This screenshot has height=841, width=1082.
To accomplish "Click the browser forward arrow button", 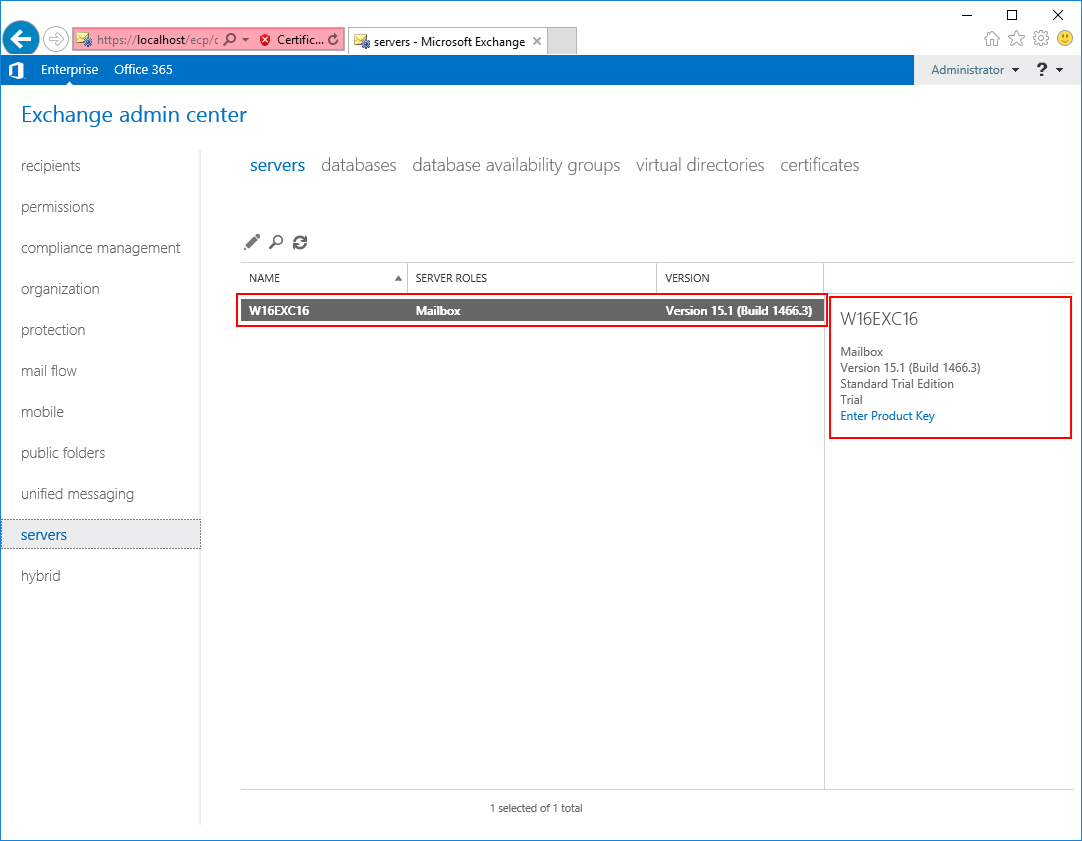I will coord(56,39).
